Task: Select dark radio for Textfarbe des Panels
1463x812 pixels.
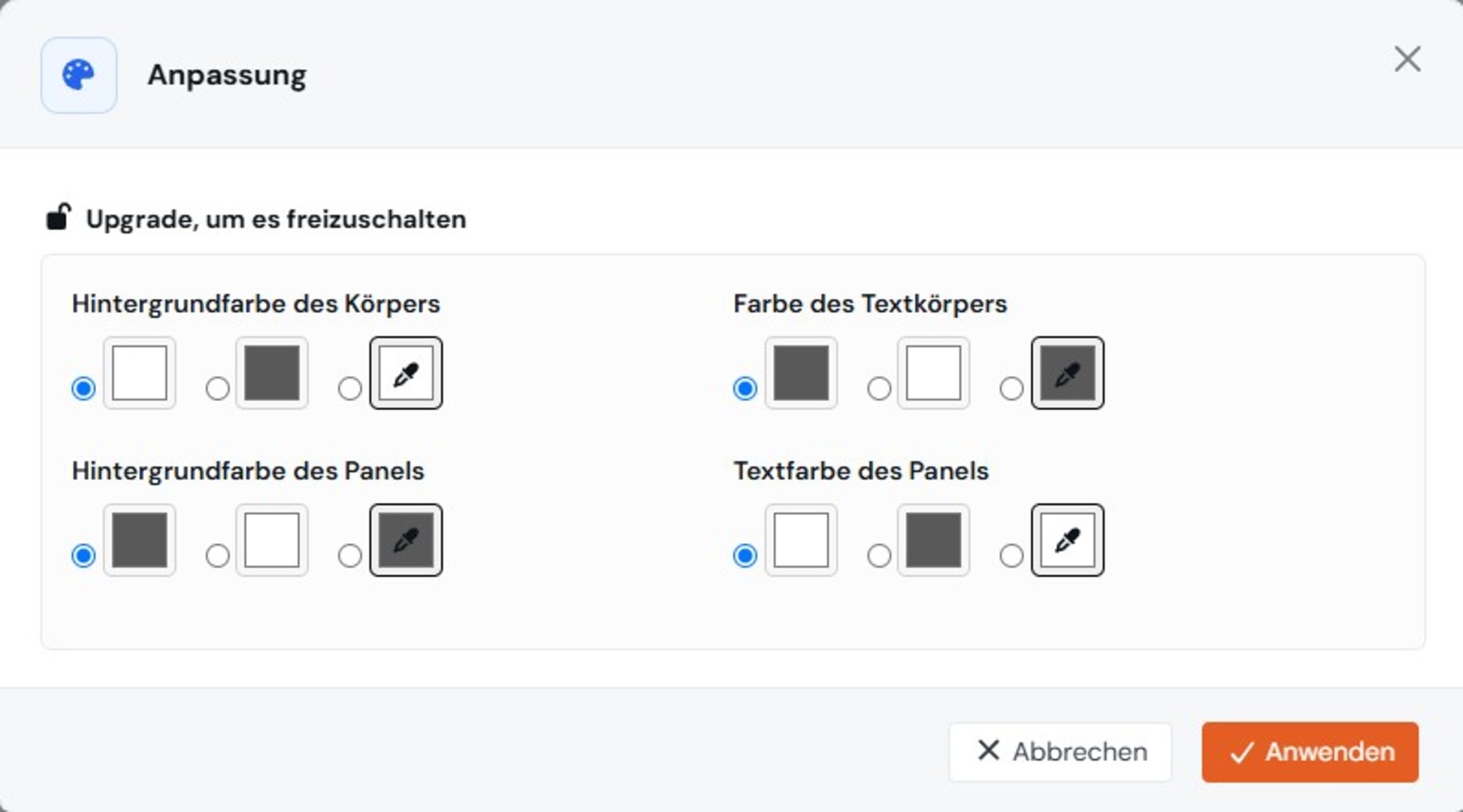Action: click(x=879, y=556)
